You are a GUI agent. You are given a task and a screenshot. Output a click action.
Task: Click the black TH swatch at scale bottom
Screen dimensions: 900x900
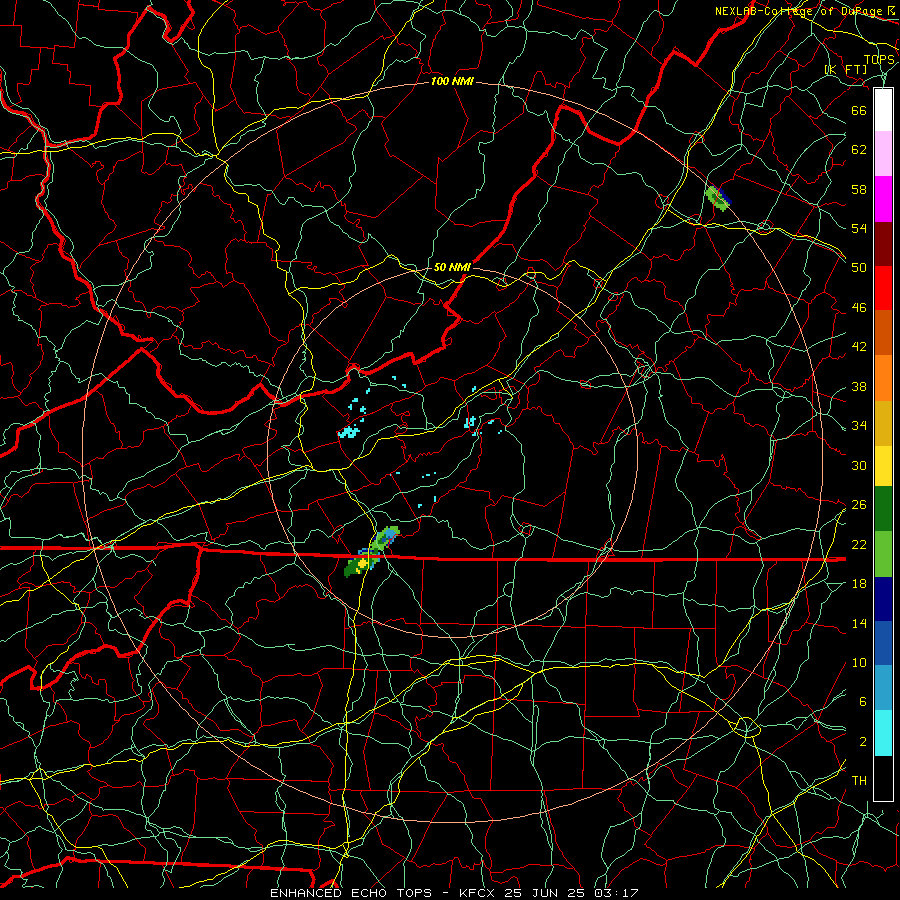point(883,778)
